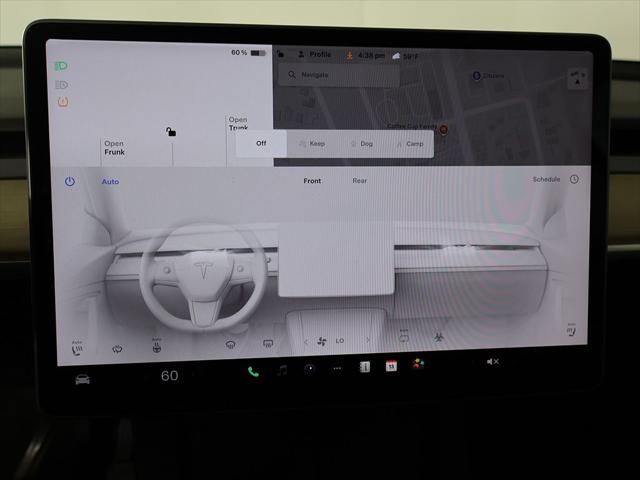
Task: Tap the fan speed LO label
Action: (x=340, y=340)
